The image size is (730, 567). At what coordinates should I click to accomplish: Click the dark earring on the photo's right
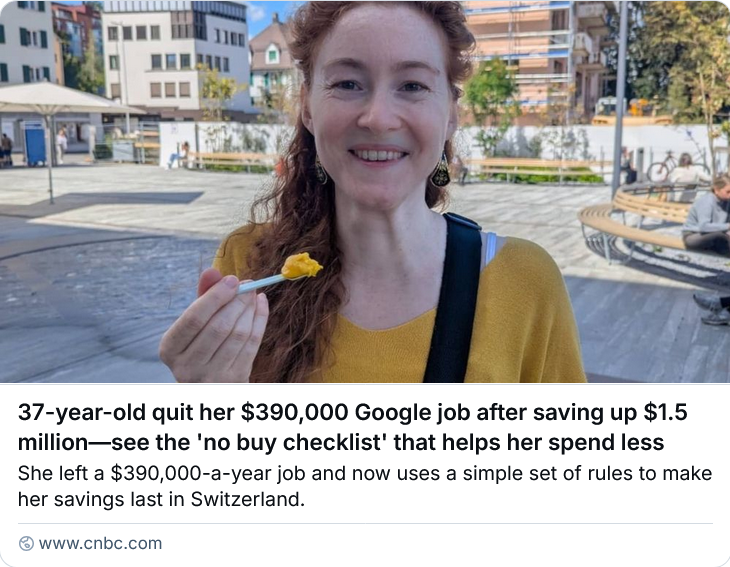click(x=440, y=172)
